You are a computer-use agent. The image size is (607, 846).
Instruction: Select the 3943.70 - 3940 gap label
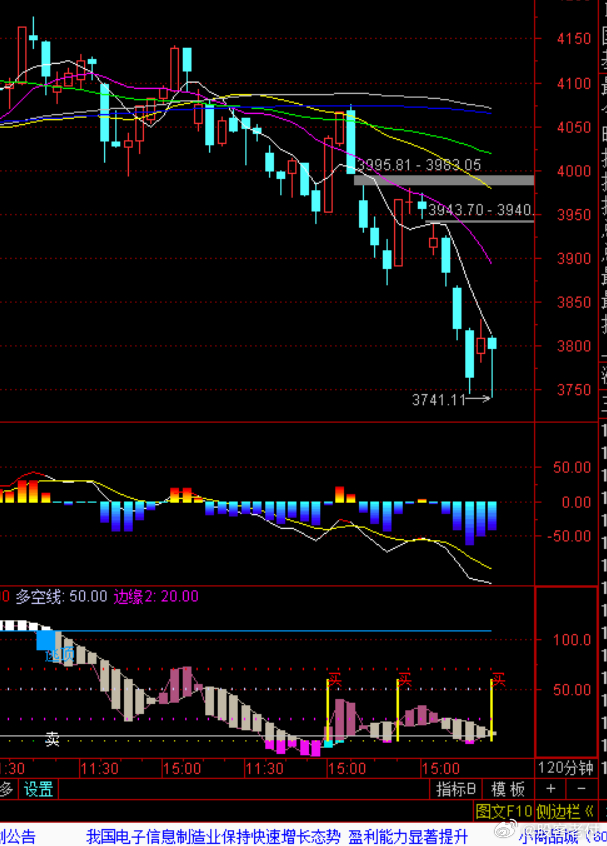tap(480, 209)
